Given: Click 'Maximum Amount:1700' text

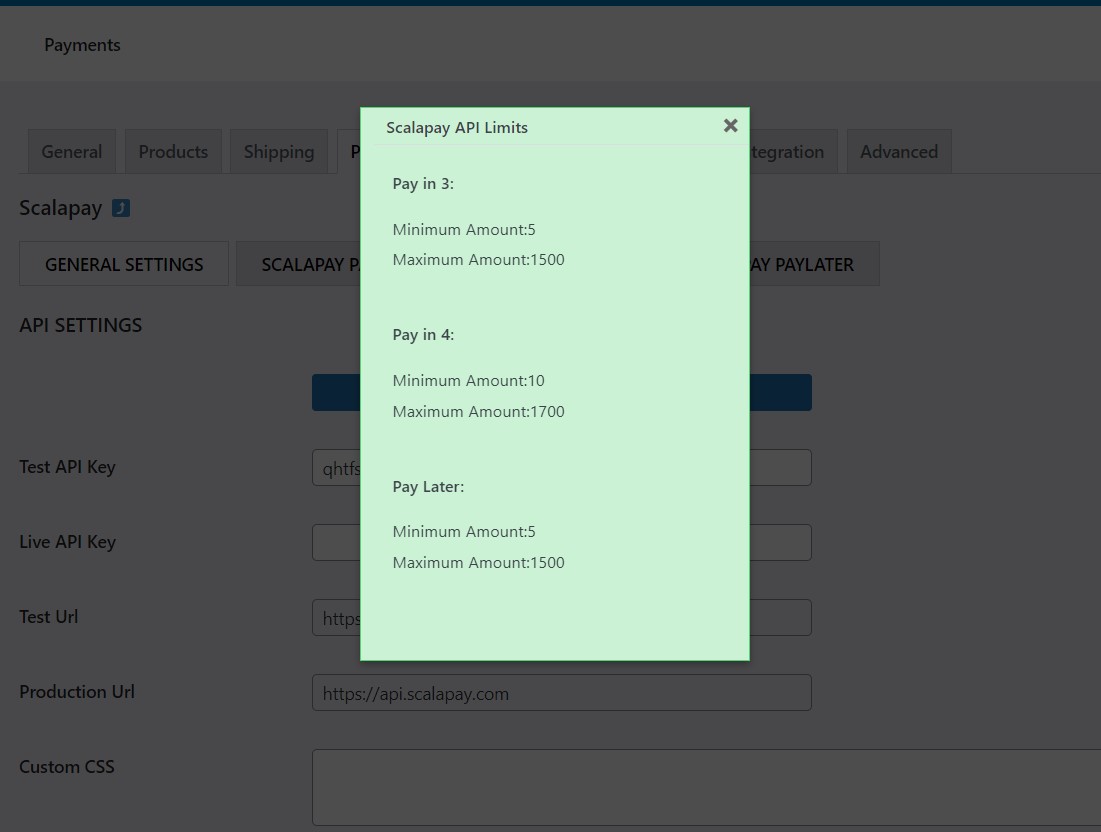Looking at the screenshot, I should pyautogui.click(x=478, y=411).
